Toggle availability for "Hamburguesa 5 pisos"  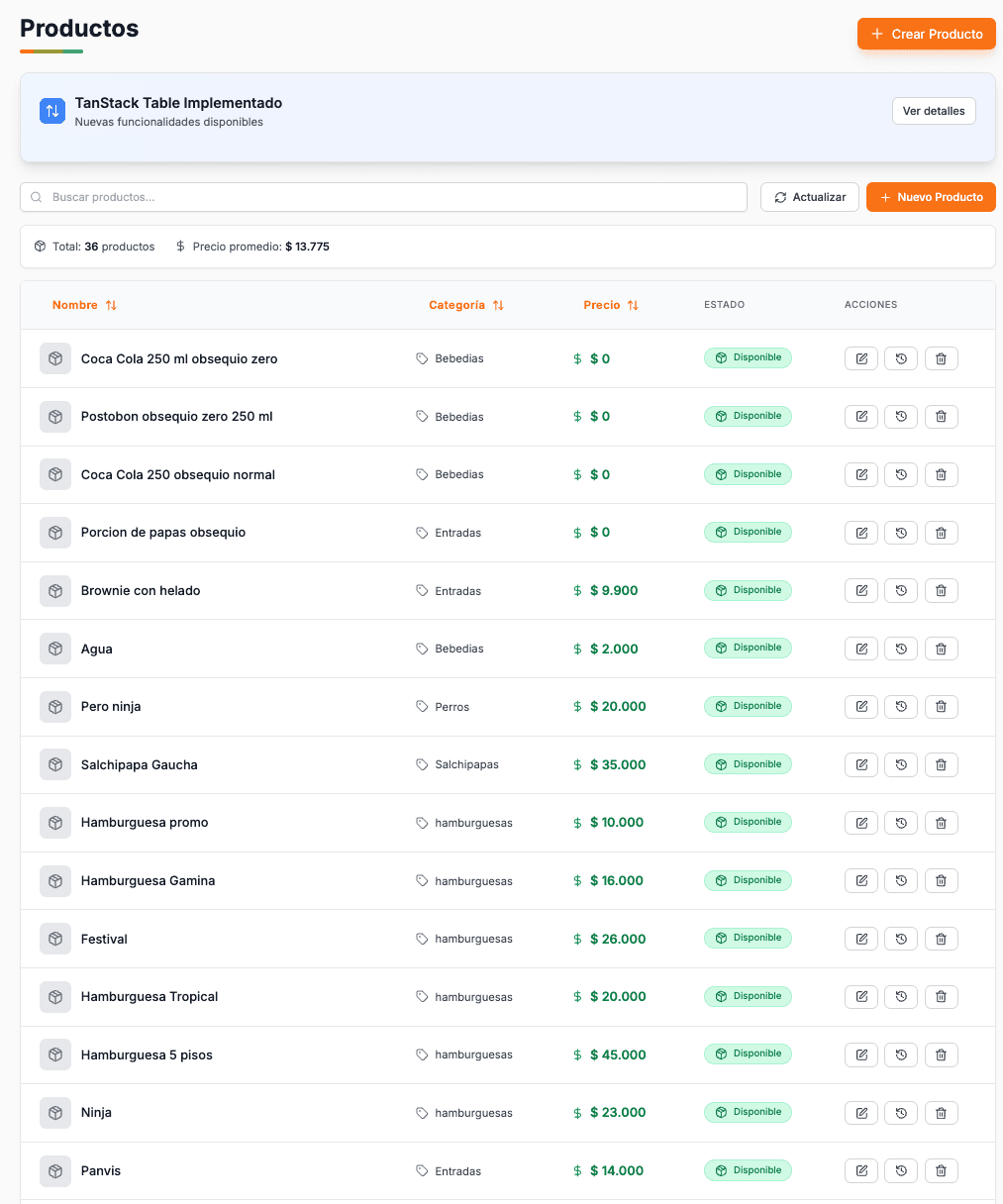pyautogui.click(x=748, y=1053)
